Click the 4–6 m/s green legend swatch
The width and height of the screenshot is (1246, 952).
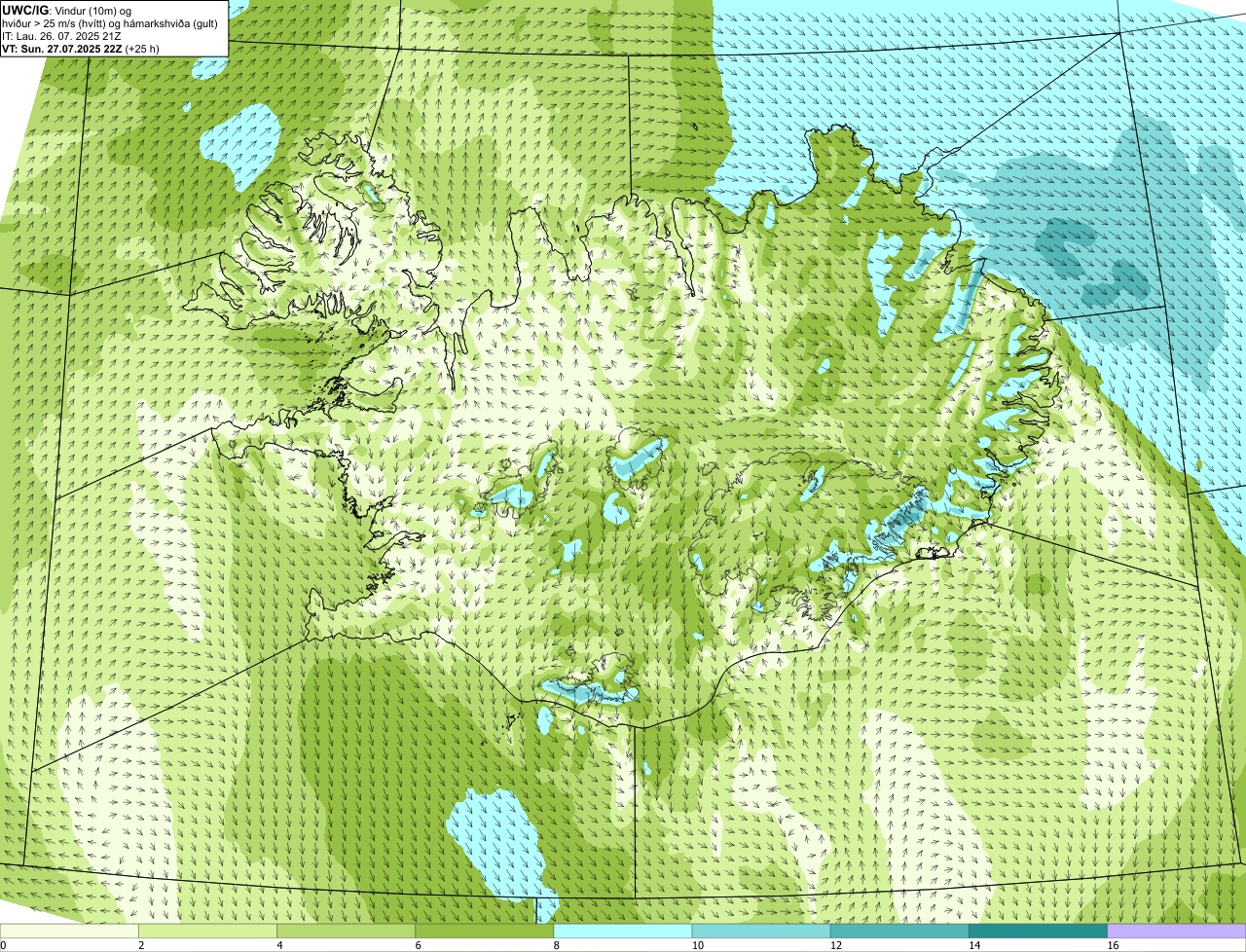[347, 931]
